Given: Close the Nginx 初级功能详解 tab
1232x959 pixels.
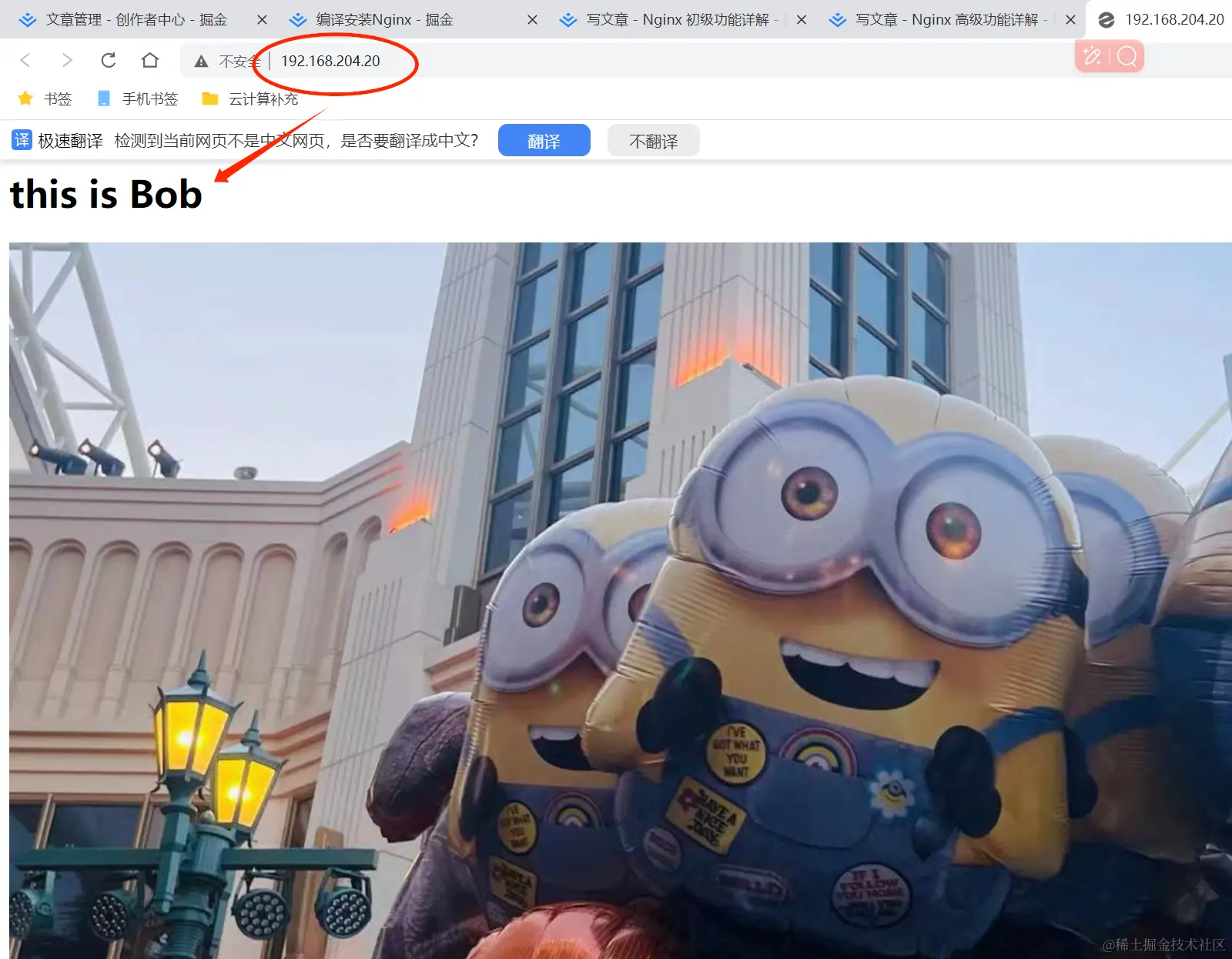Looking at the screenshot, I should pos(802,20).
